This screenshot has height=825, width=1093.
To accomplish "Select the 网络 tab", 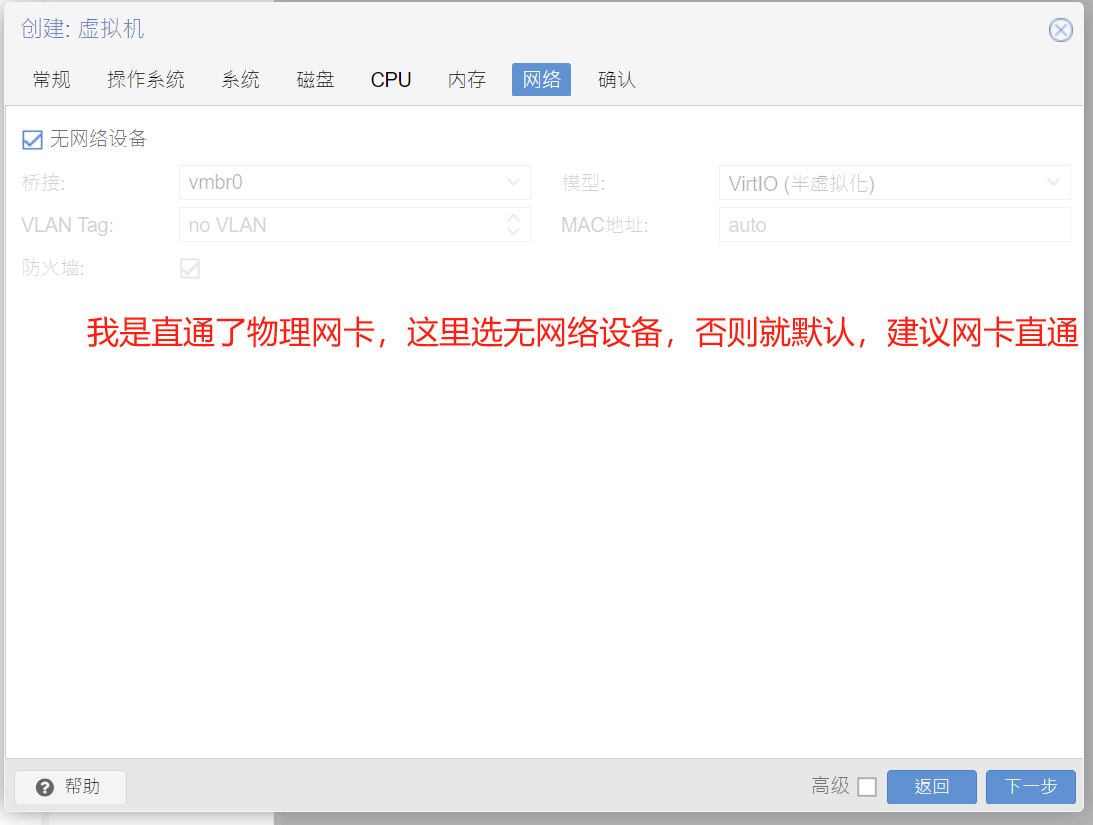I will click(x=541, y=80).
